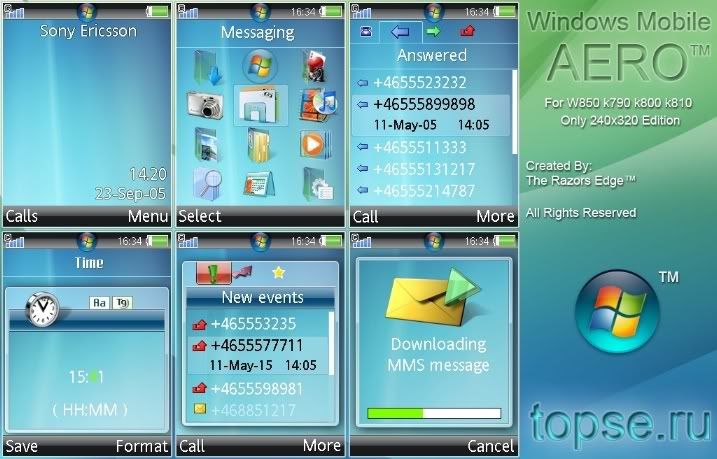
Task: Click the battery icon on the standby screen
Action: coord(158,11)
